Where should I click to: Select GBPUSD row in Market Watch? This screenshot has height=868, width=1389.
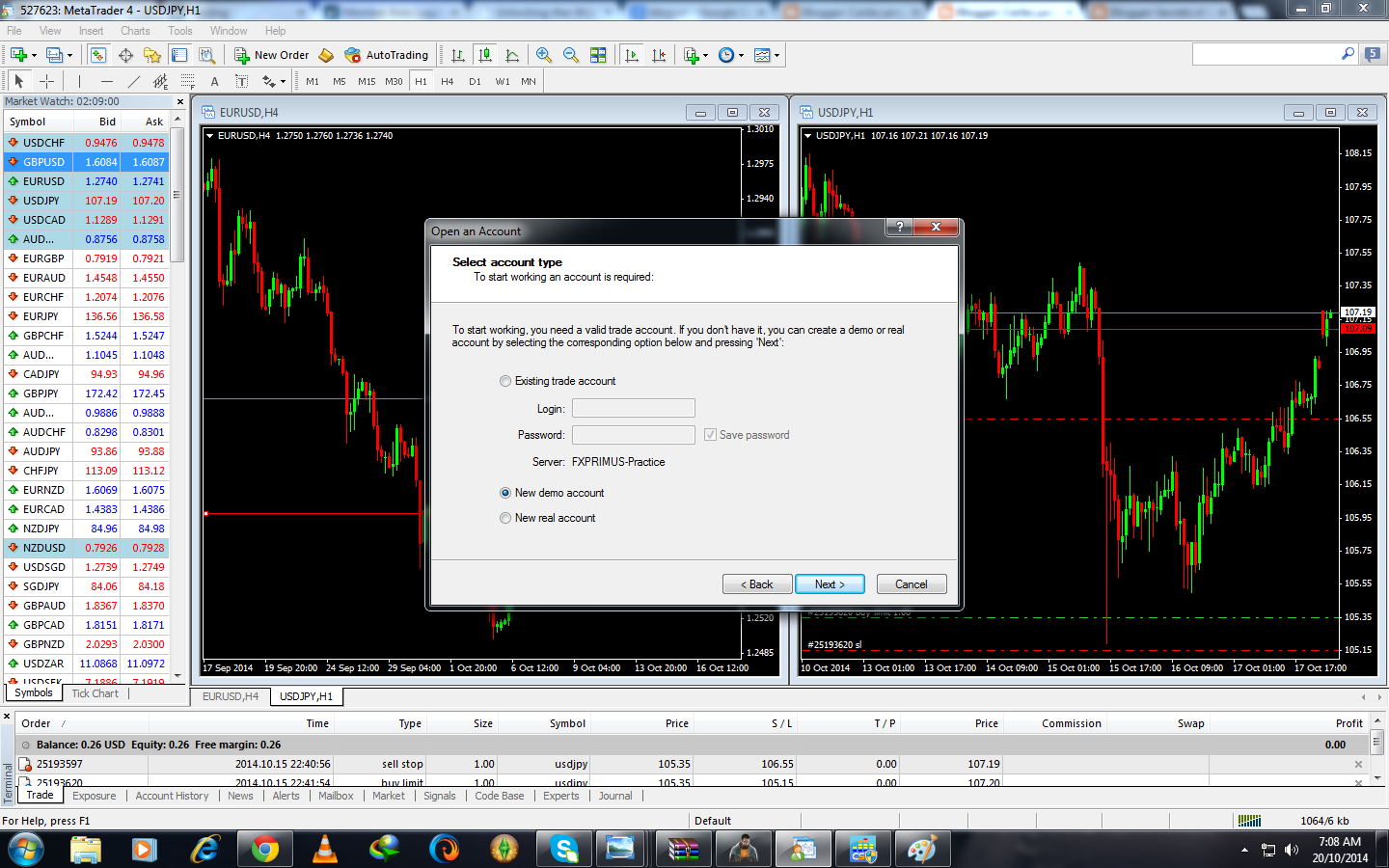(x=87, y=162)
